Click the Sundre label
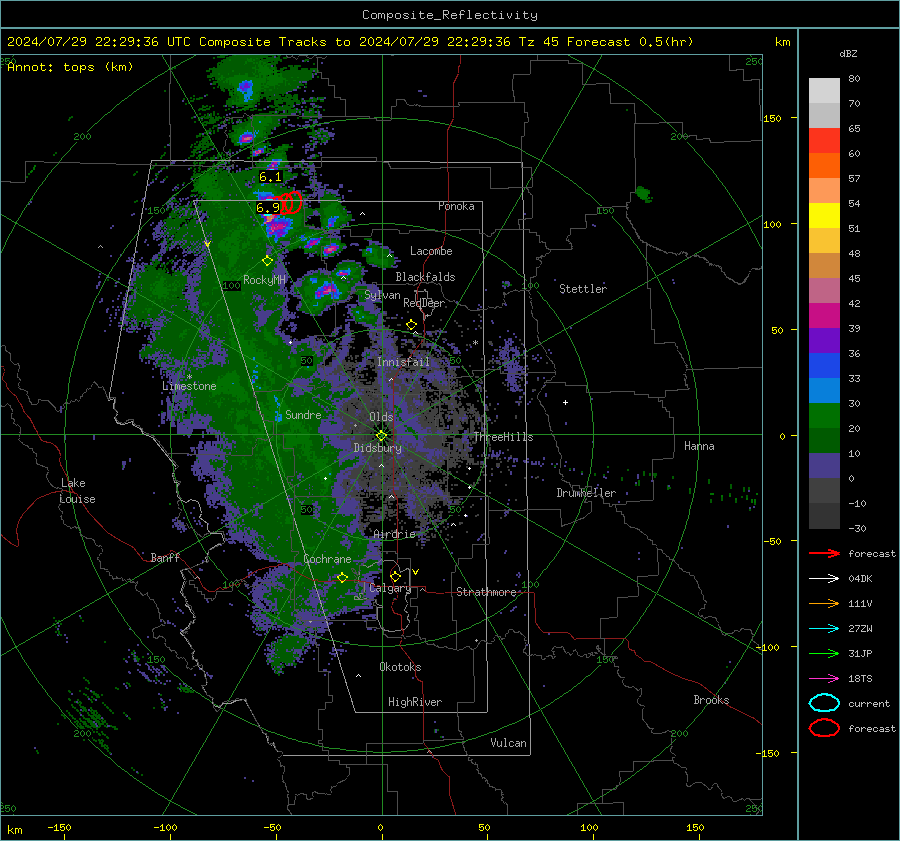Image resolution: width=900 pixels, height=841 pixels. [x=303, y=414]
